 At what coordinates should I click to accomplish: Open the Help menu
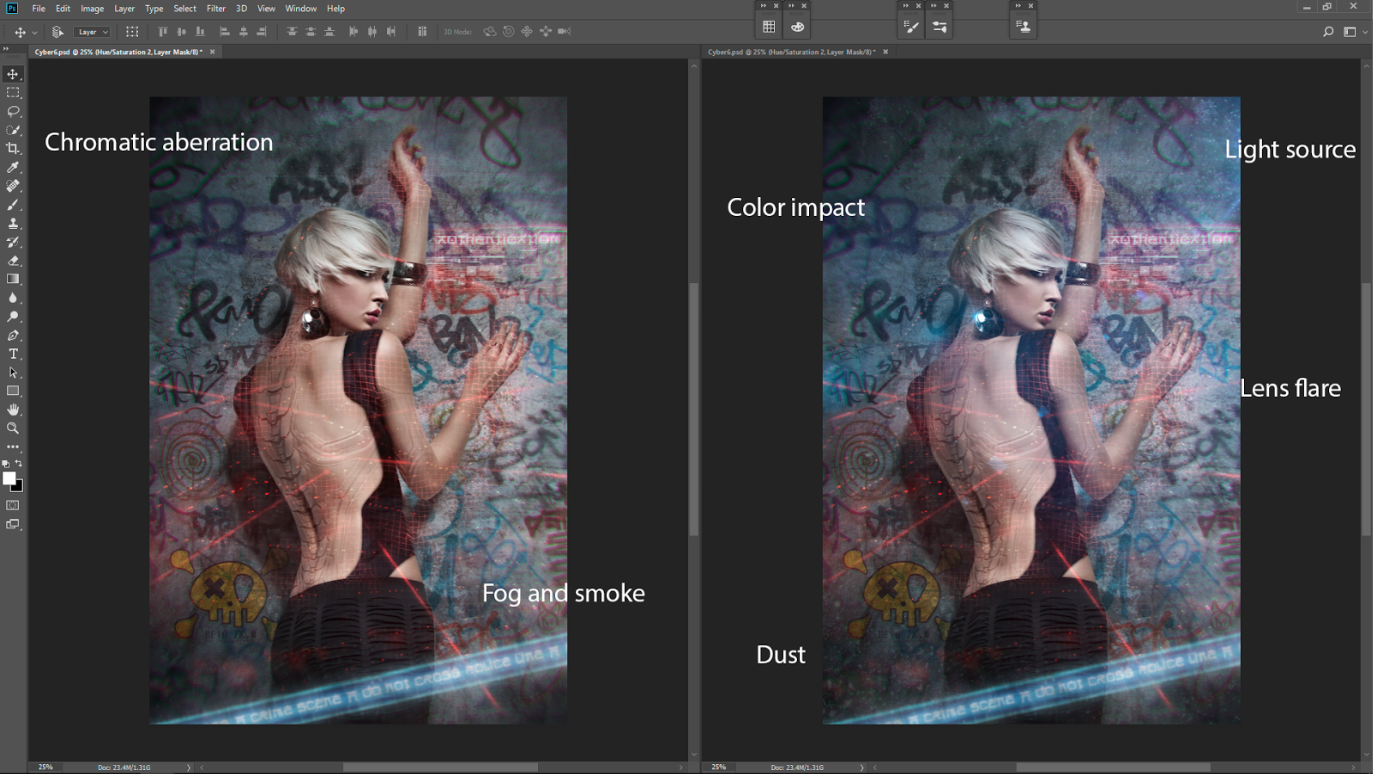coord(336,8)
